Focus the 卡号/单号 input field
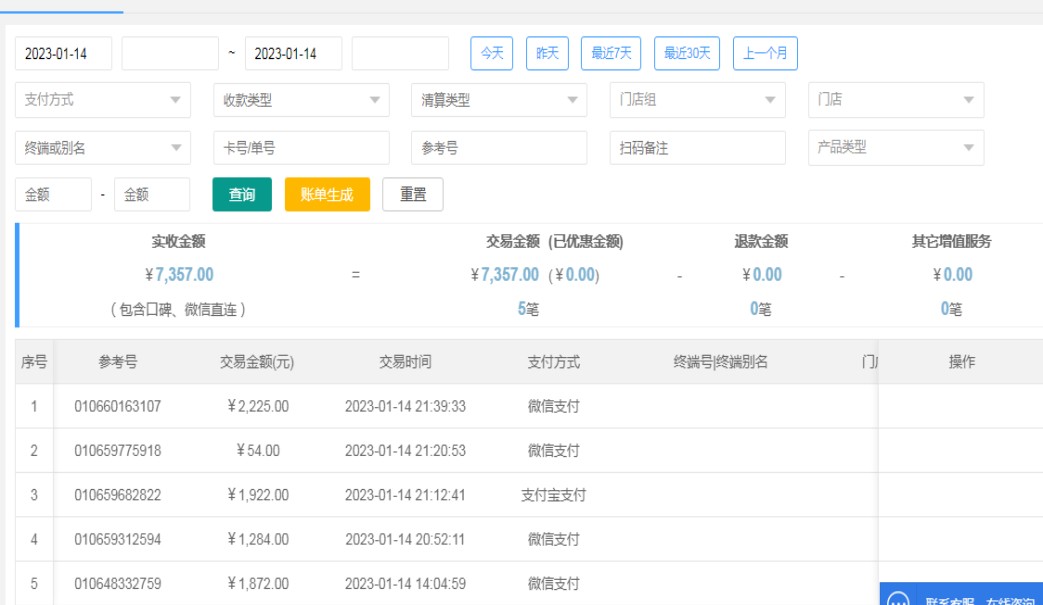This screenshot has height=605, width=1043. (x=301, y=148)
